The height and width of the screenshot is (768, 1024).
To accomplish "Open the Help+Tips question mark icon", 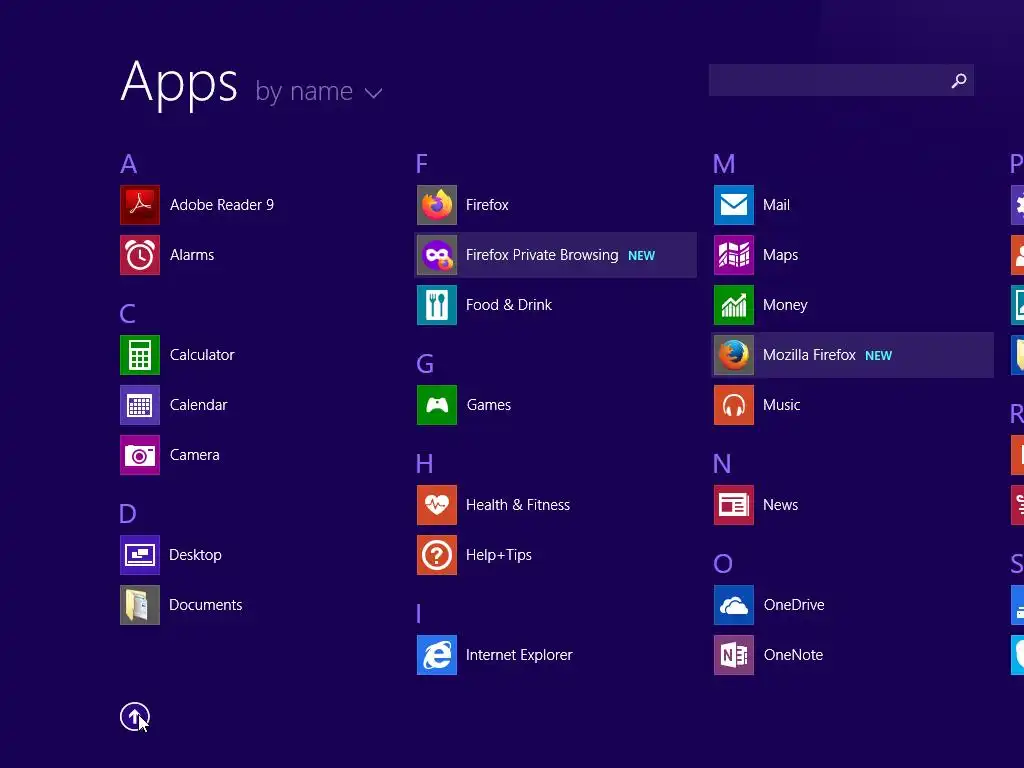I will tap(437, 554).
